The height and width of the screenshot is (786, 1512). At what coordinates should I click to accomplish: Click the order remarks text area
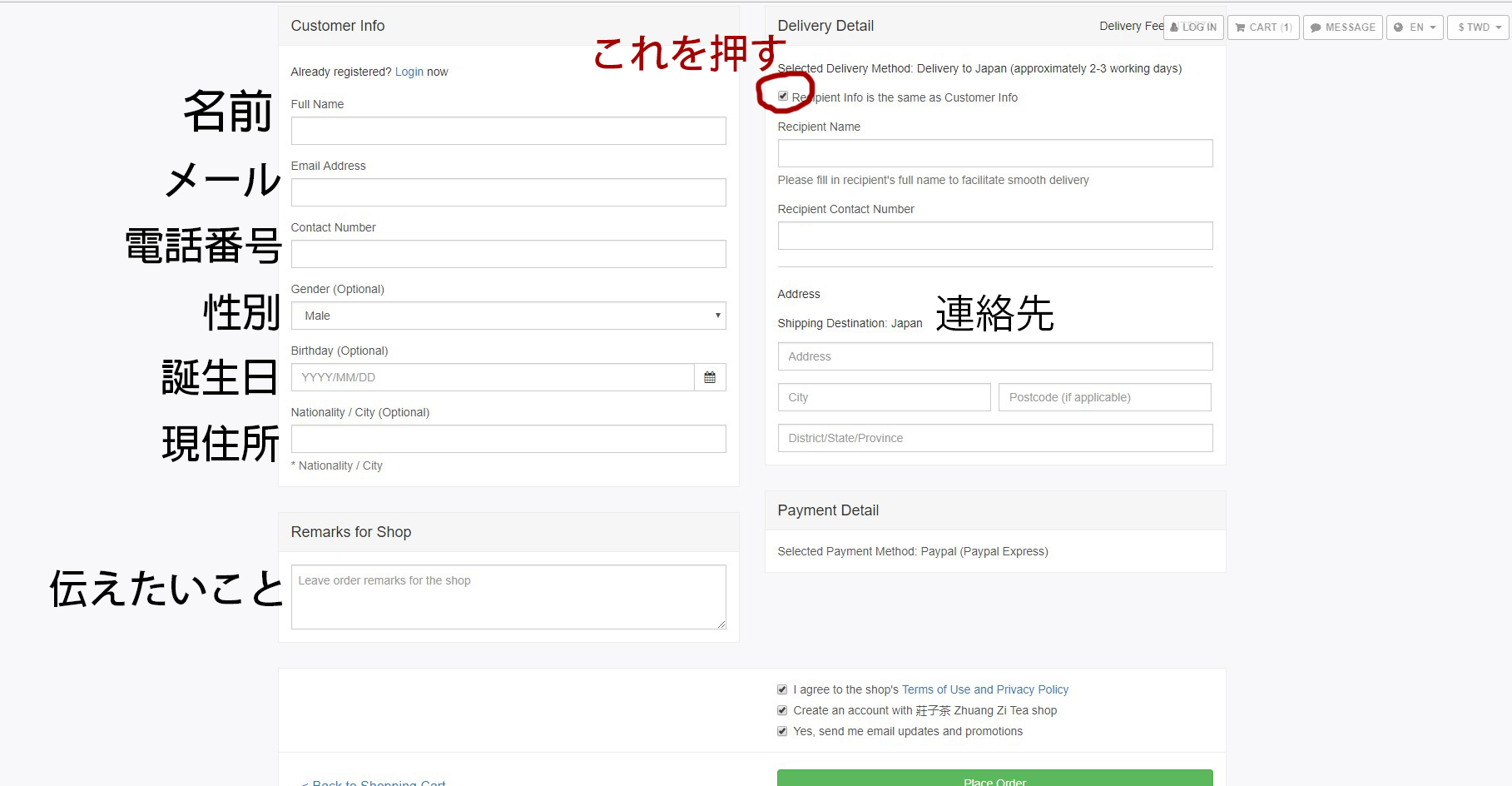pos(508,596)
